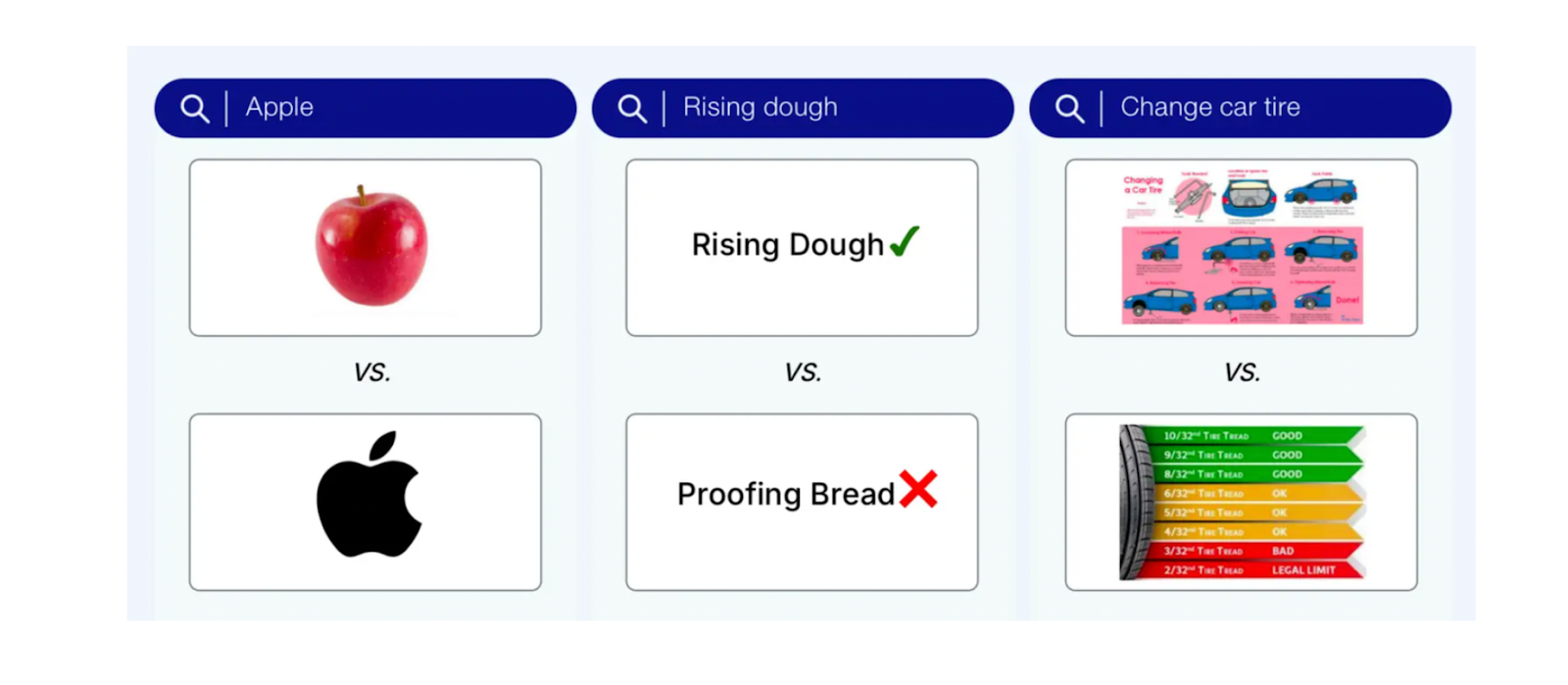Screen dimensions: 1568x685
Task: Select the 2/32 Tire Tread LEGAL LIMIT row
Action: pos(1254,569)
